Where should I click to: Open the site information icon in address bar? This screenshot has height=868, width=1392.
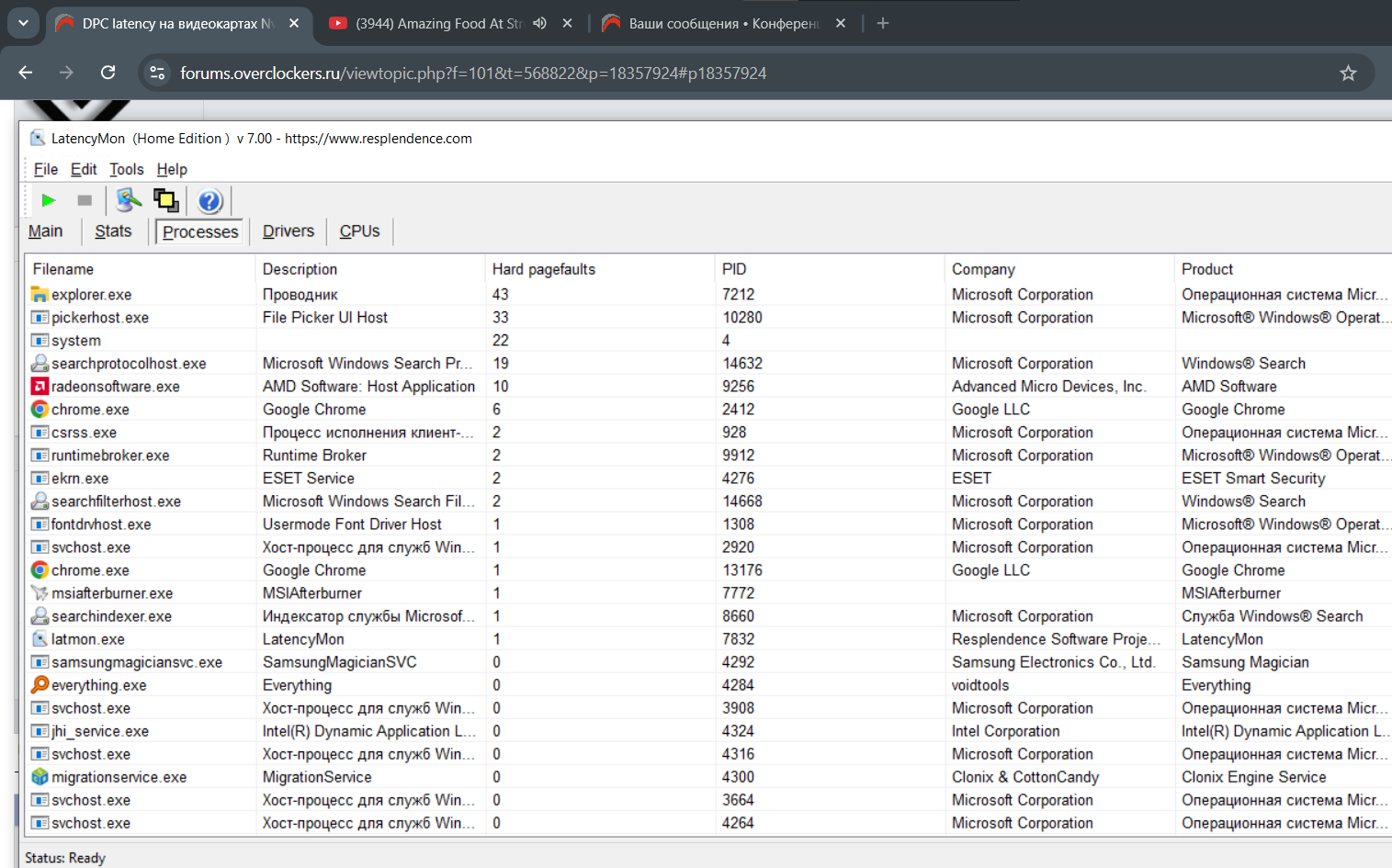[x=158, y=73]
